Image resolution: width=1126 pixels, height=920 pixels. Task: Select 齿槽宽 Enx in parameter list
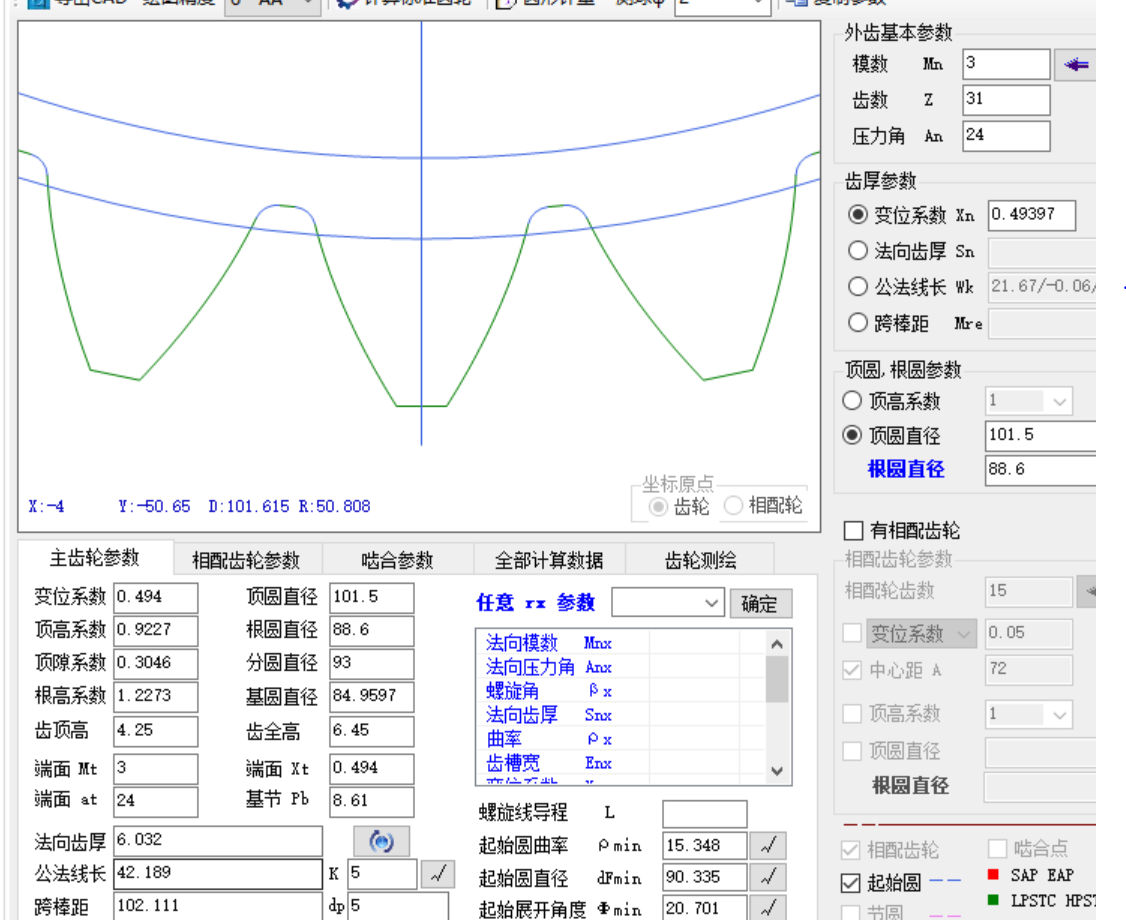click(x=549, y=763)
